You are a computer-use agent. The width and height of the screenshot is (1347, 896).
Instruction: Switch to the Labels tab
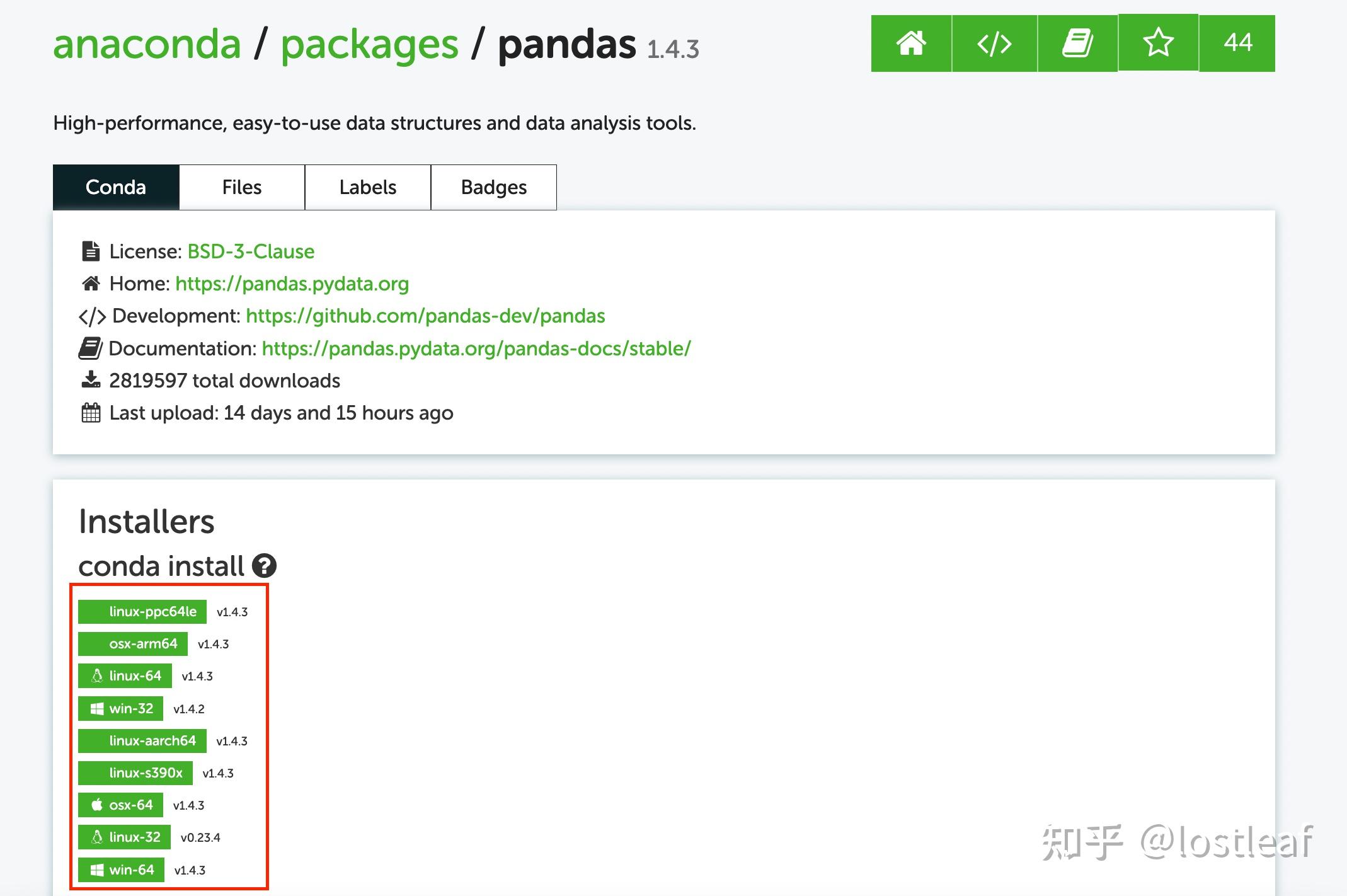click(x=368, y=187)
